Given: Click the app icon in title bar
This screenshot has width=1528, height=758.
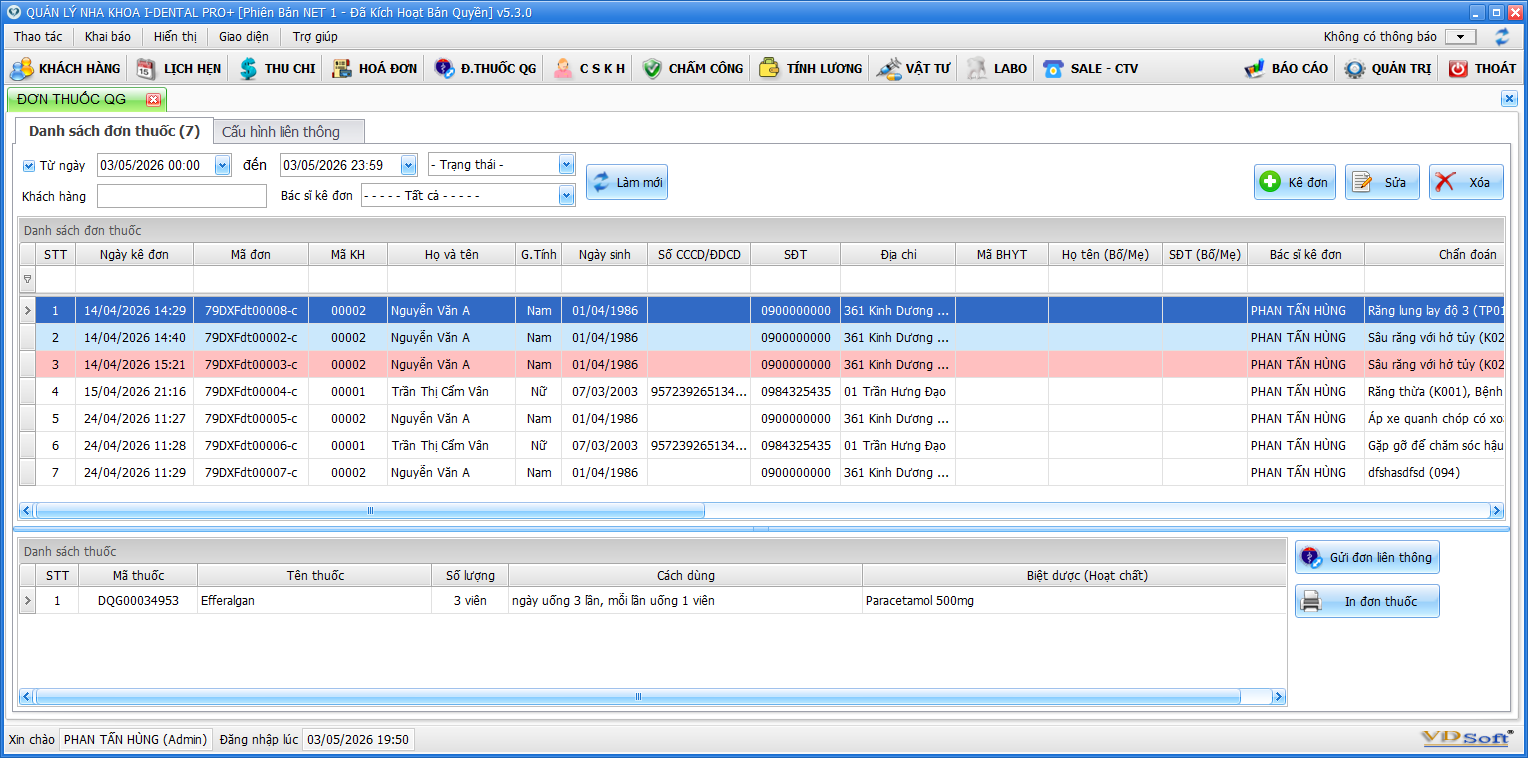Looking at the screenshot, I should pos(13,12).
